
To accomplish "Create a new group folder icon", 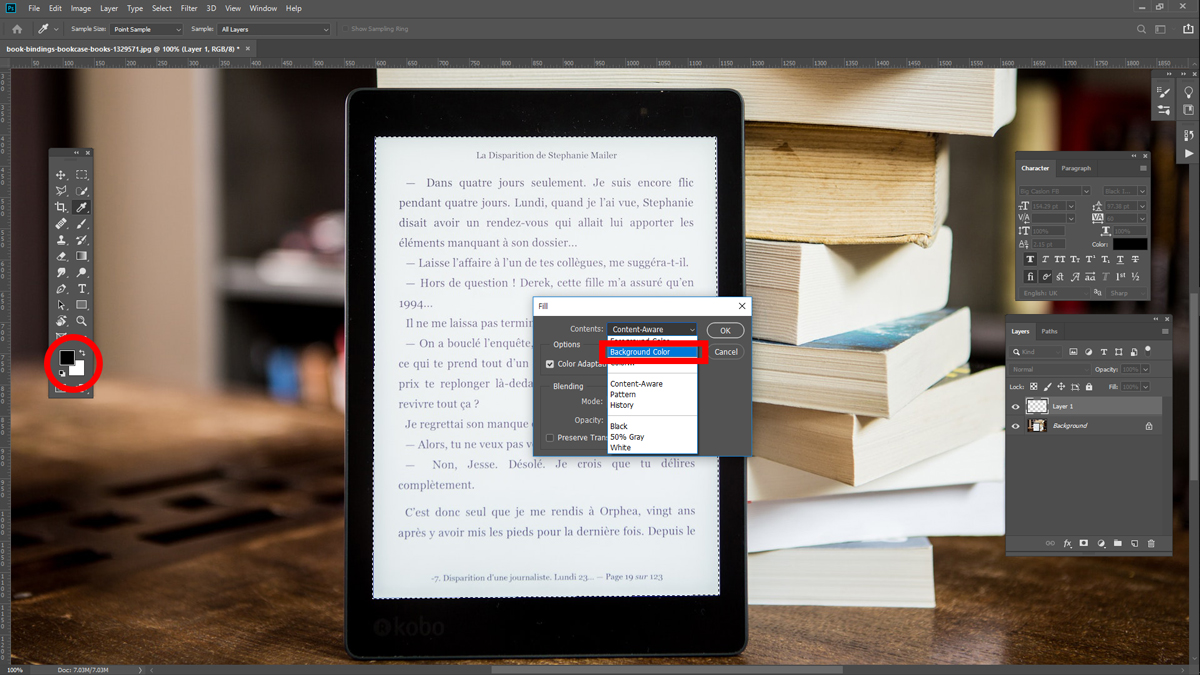I will 1117,543.
